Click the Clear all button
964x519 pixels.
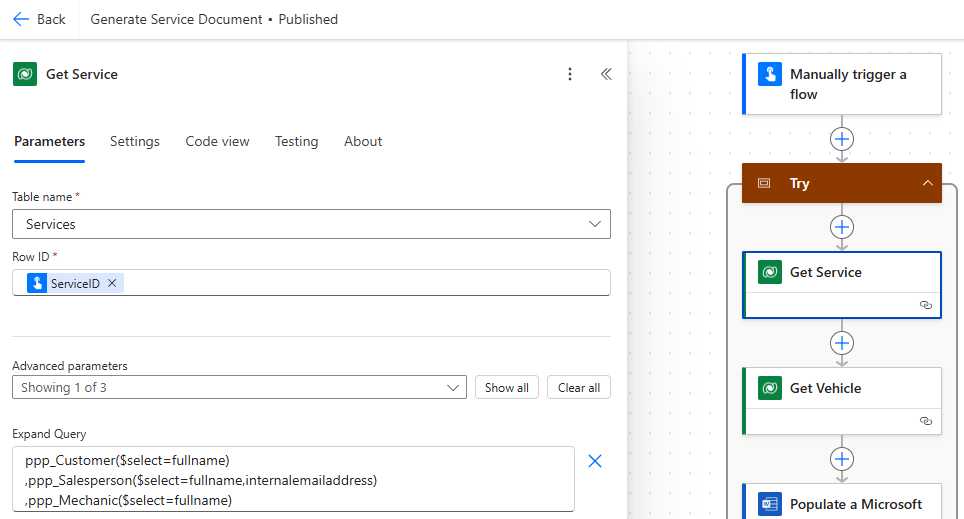[x=579, y=387]
